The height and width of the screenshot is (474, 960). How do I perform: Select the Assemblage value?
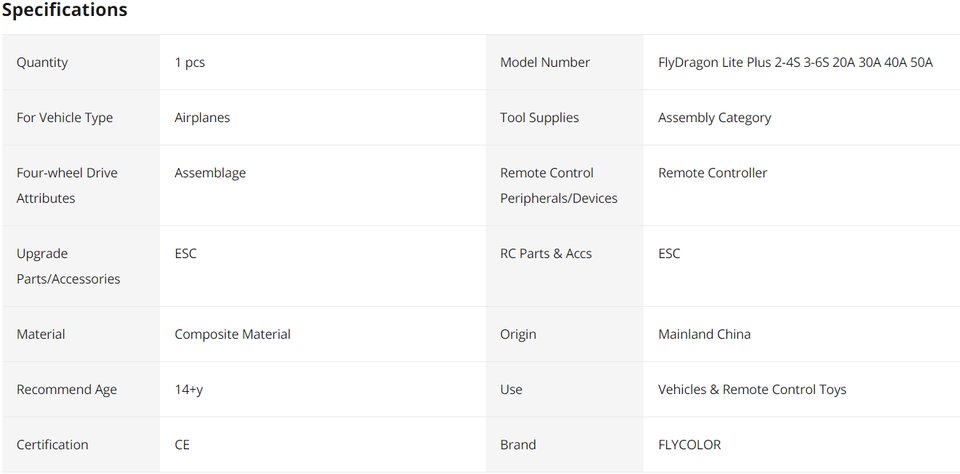coord(210,173)
